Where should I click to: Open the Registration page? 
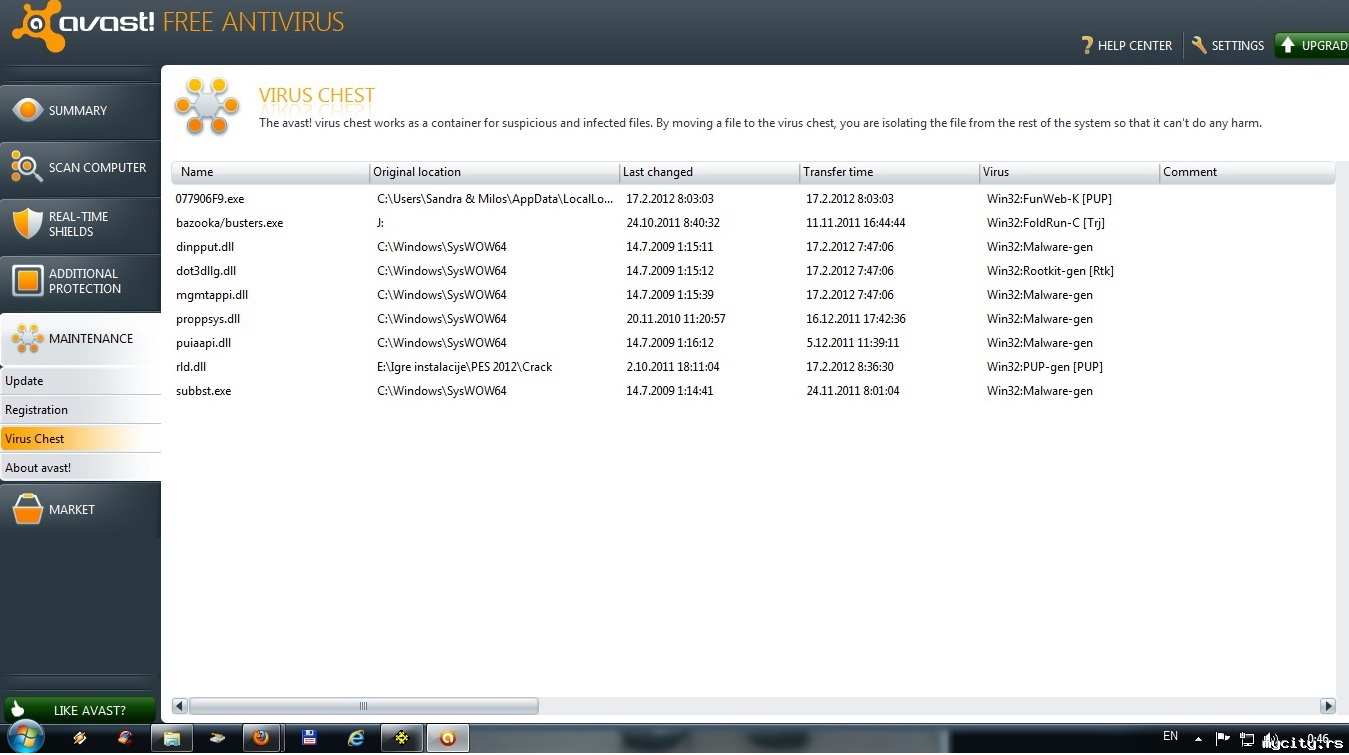point(80,410)
